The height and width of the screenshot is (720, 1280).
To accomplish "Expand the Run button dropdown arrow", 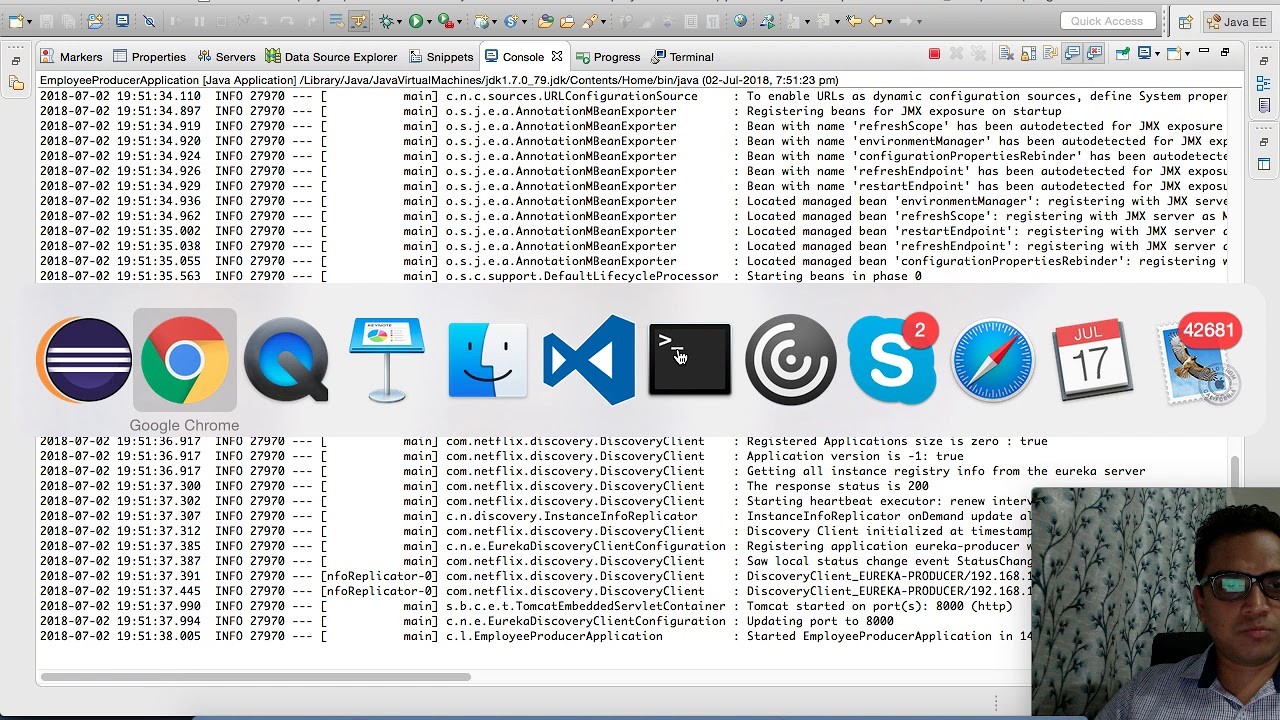I will [429, 22].
